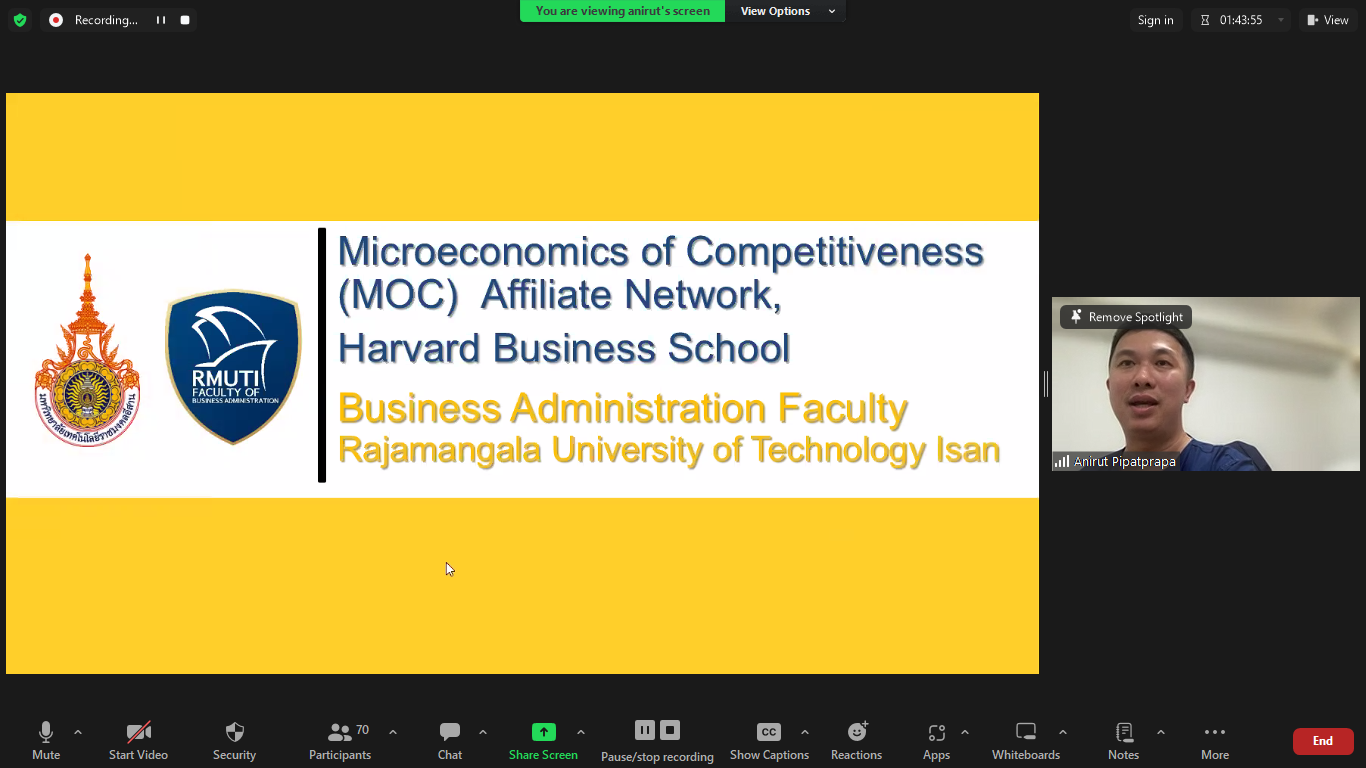Viewport: 1366px width, 768px height.
Task: Click the RMUTI Faculty shield logo
Action: point(233,367)
